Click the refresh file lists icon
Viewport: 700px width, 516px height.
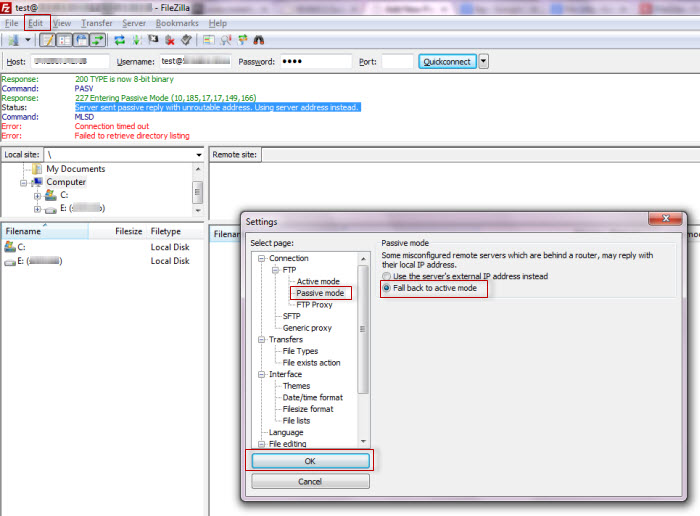pos(120,40)
